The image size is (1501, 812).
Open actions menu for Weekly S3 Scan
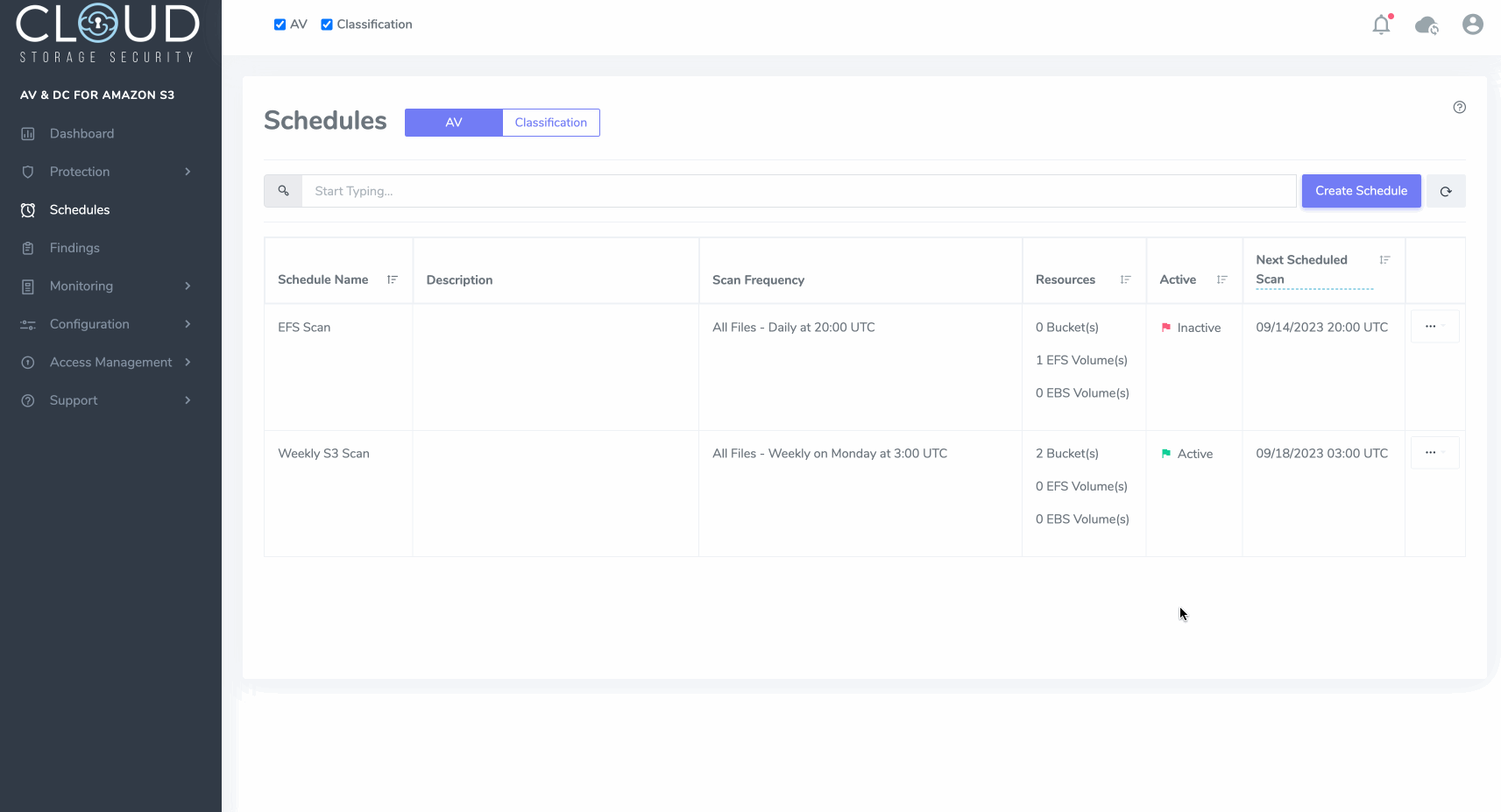click(x=1434, y=453)
